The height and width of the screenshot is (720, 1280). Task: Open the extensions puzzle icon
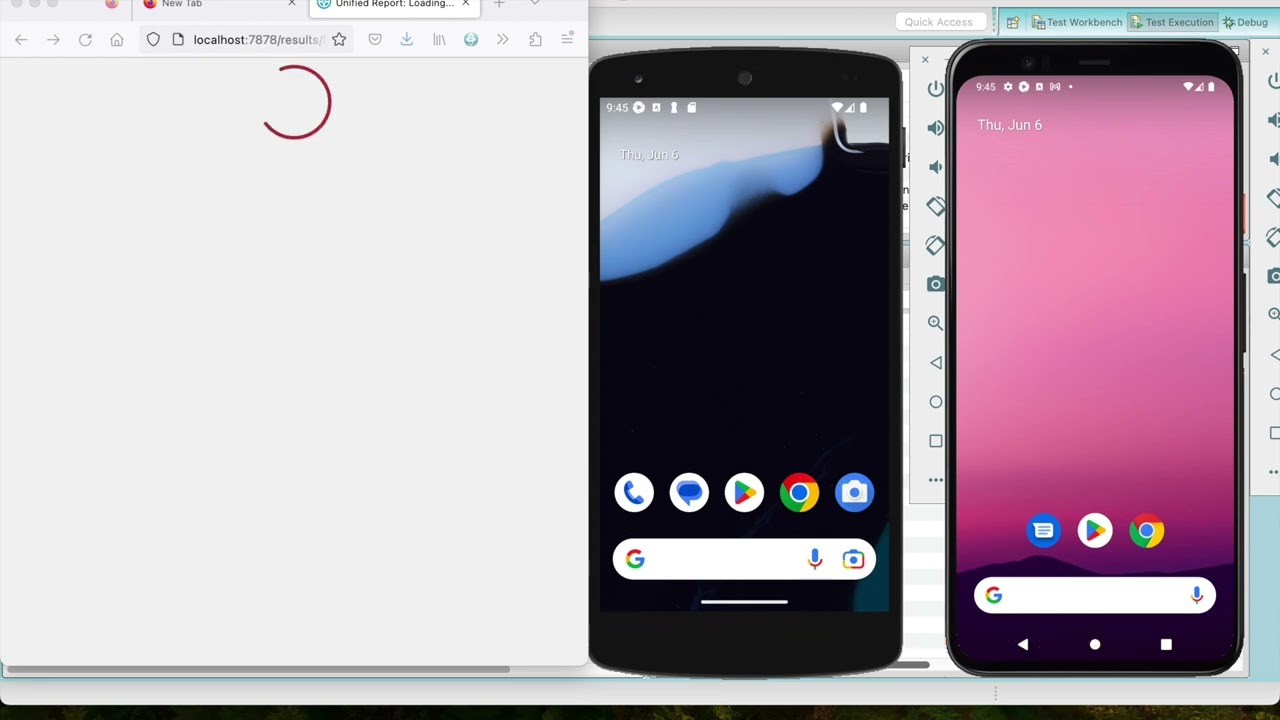(x=535, y=39)
